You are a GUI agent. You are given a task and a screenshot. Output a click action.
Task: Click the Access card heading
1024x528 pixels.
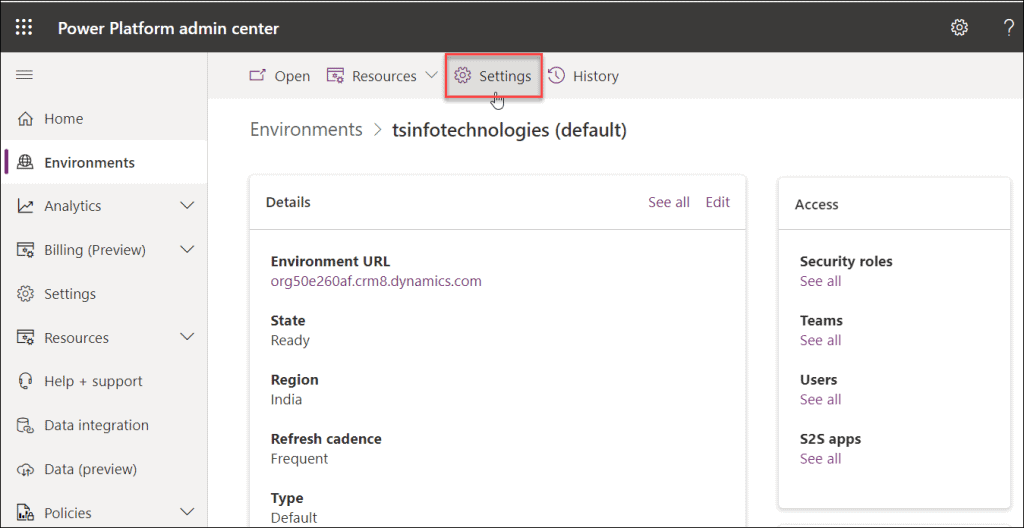tap(816, 205)
